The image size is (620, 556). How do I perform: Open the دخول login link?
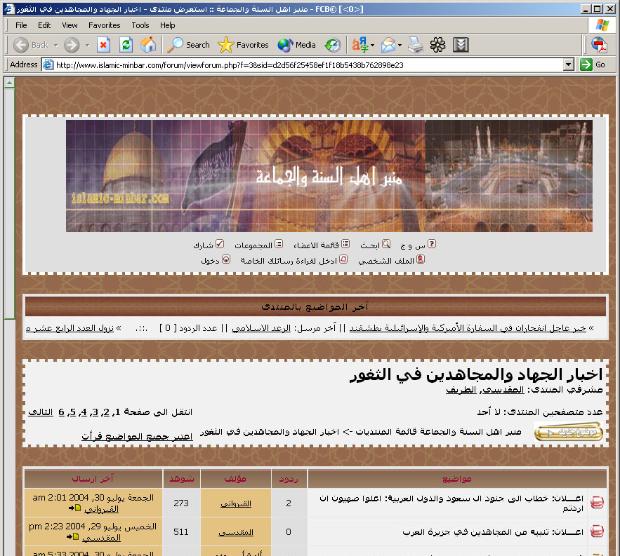(x=210, y=261)
